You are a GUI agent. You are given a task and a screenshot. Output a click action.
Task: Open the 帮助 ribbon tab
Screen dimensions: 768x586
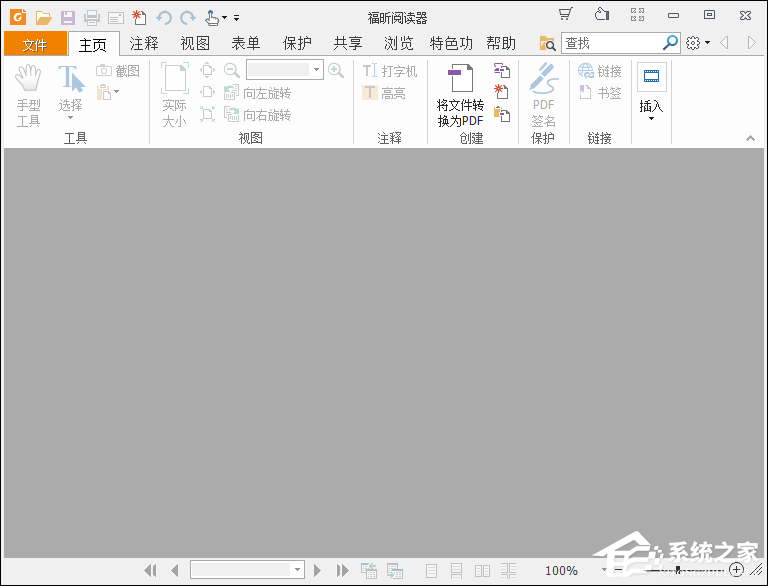[501, 43]
